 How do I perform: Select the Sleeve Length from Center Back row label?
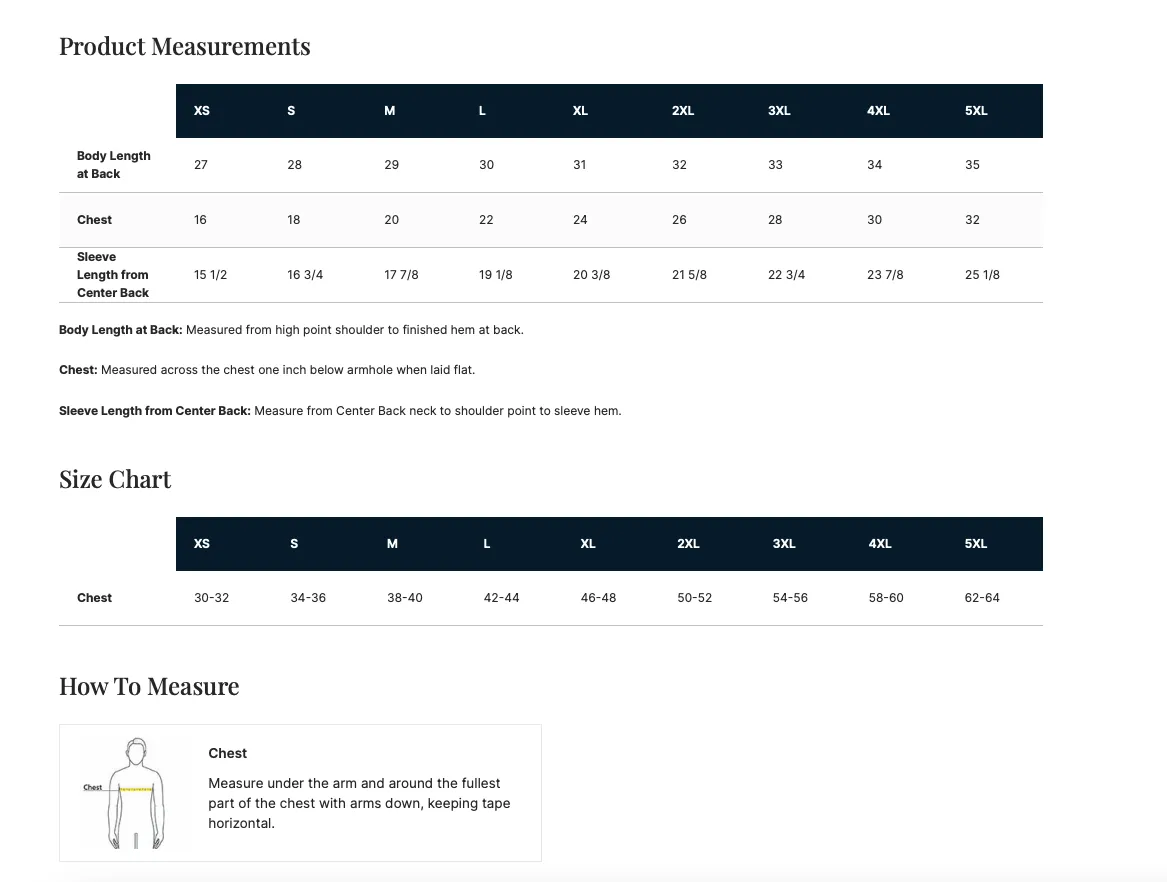coord(113,275)
